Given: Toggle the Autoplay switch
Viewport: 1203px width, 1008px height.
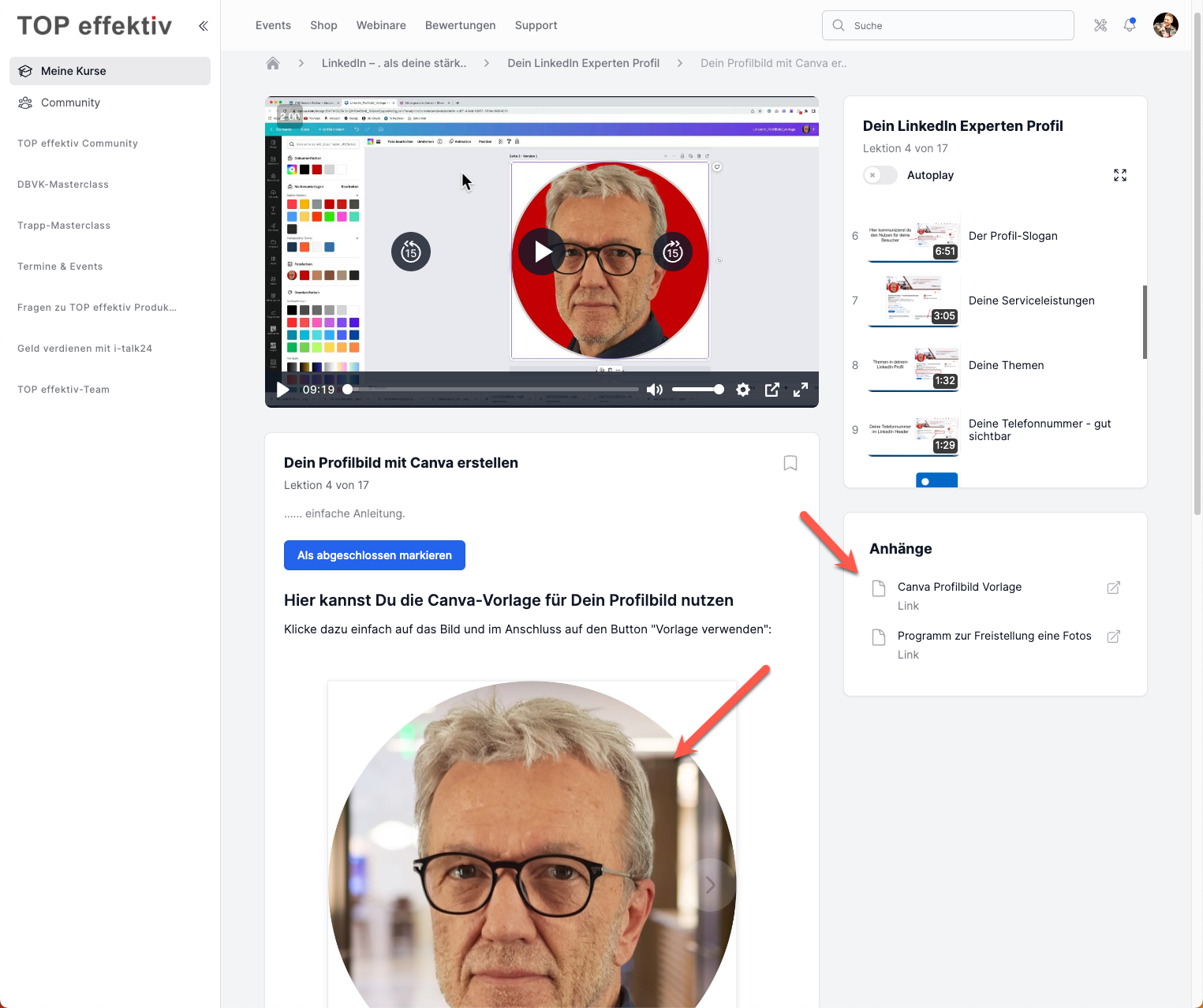Looking at the screenshot, I should tap(880, 175).
